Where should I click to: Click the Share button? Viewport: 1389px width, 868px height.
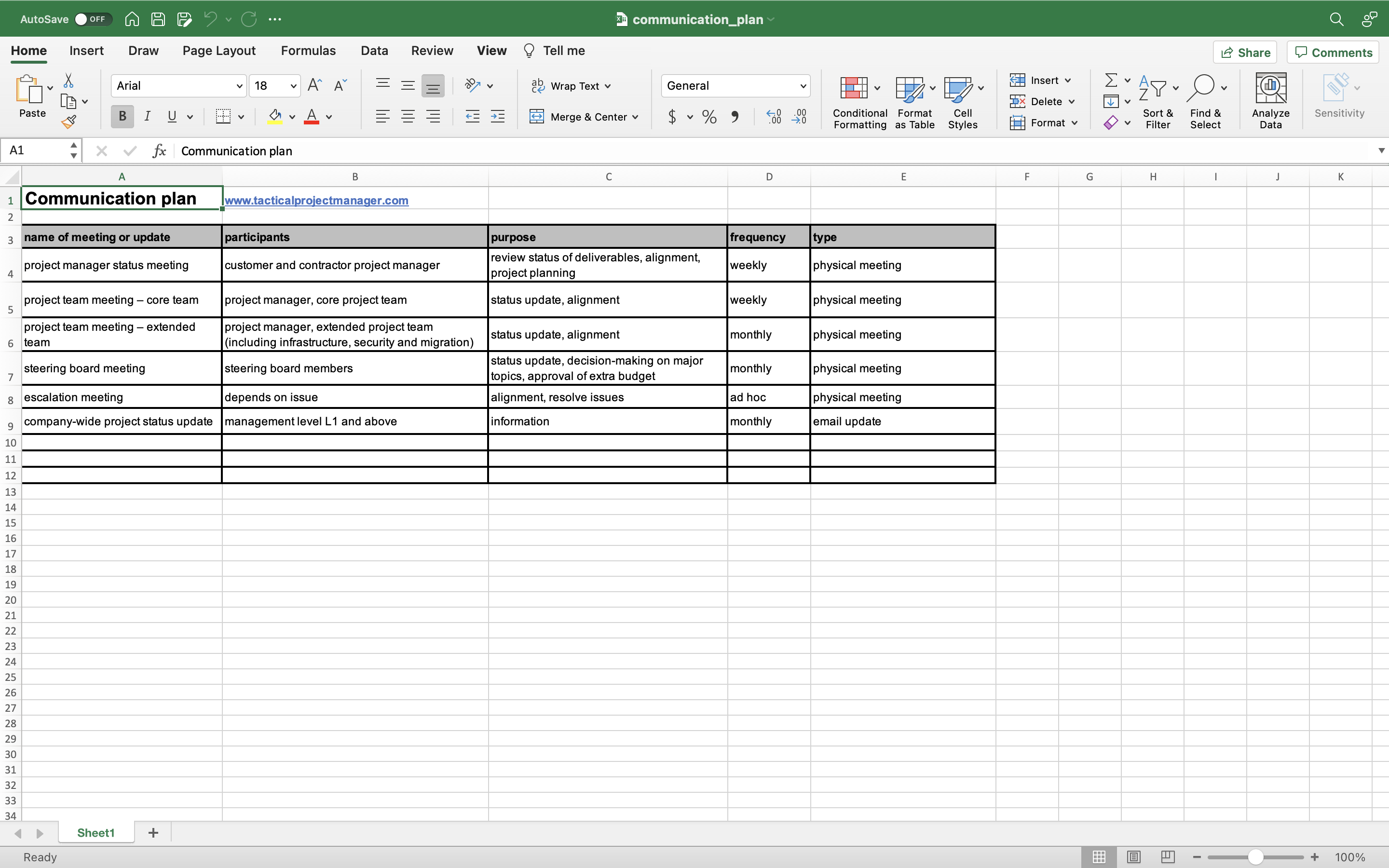(1245, 52)
